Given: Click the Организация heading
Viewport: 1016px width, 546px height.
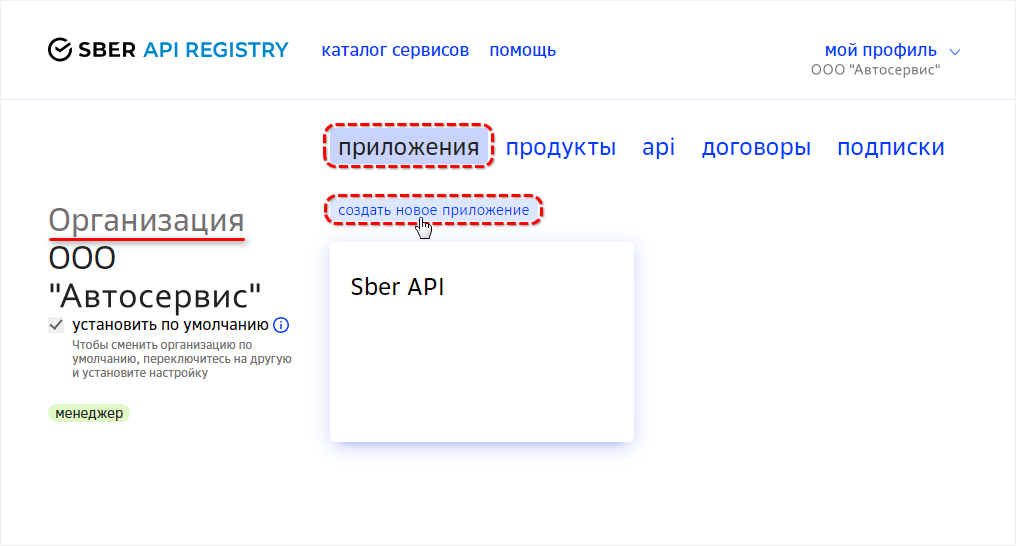Looking at the screenshot, I should point(146,220).
